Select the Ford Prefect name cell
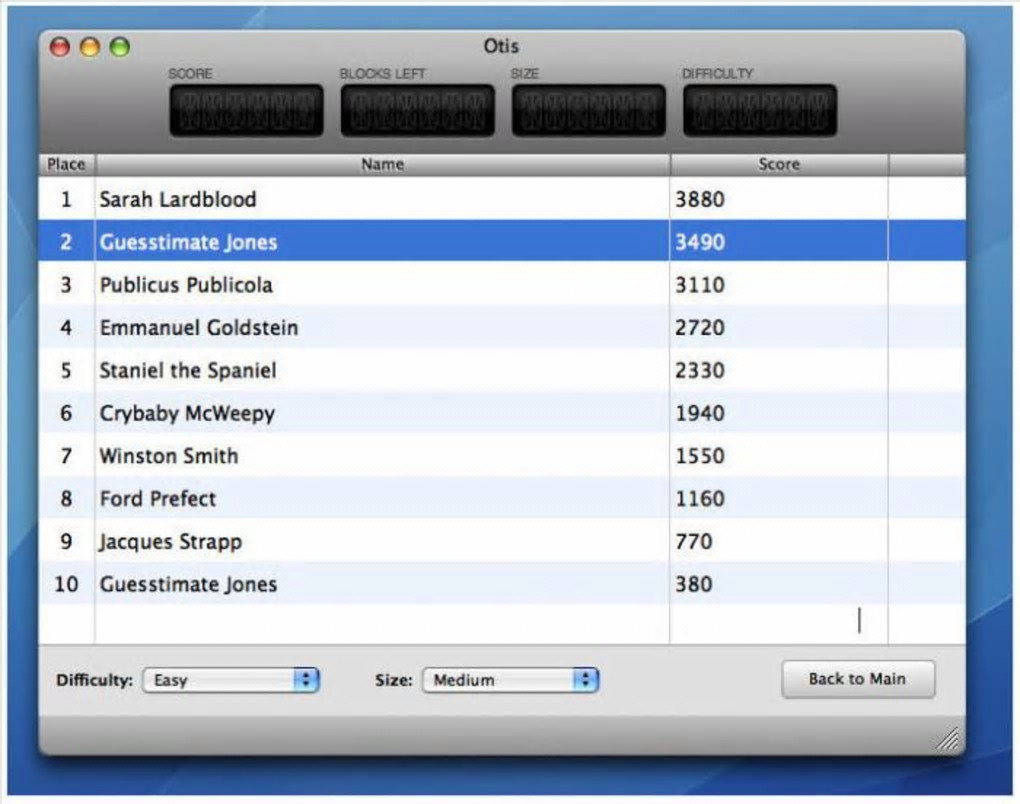Screen dimensions: 1020x804 point(382,499)
